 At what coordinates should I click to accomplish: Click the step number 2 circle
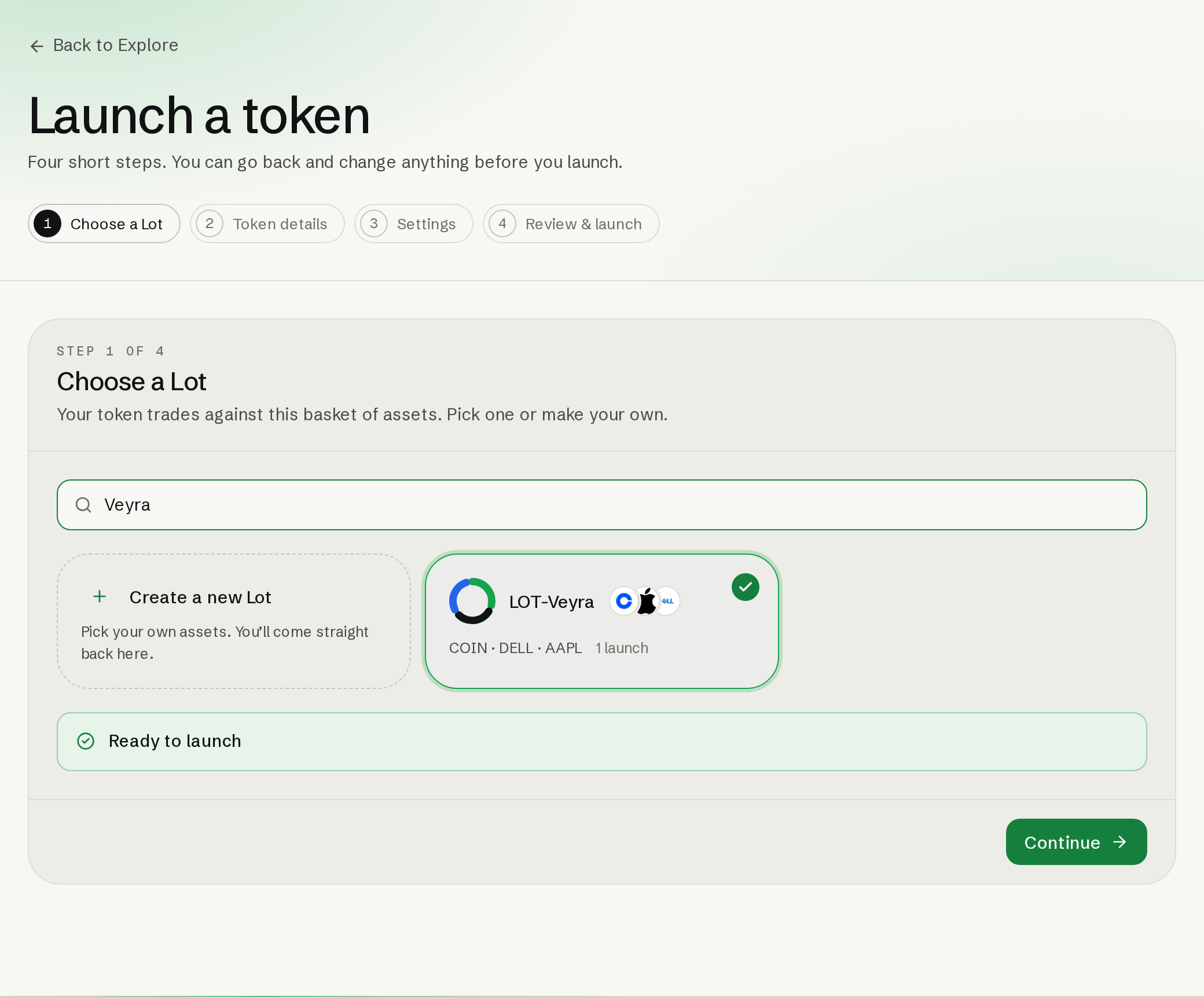210,223
